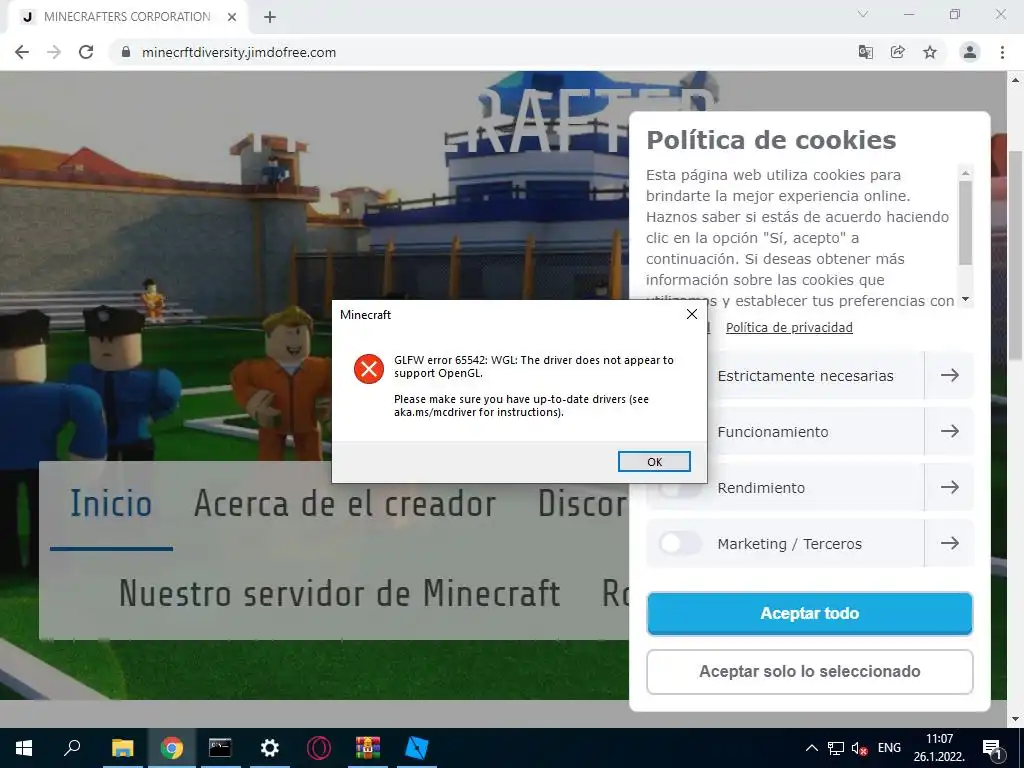Screen dimensions: 1024x768
Task: Switch to Chrome in taskbar
Action: point(172,748)
